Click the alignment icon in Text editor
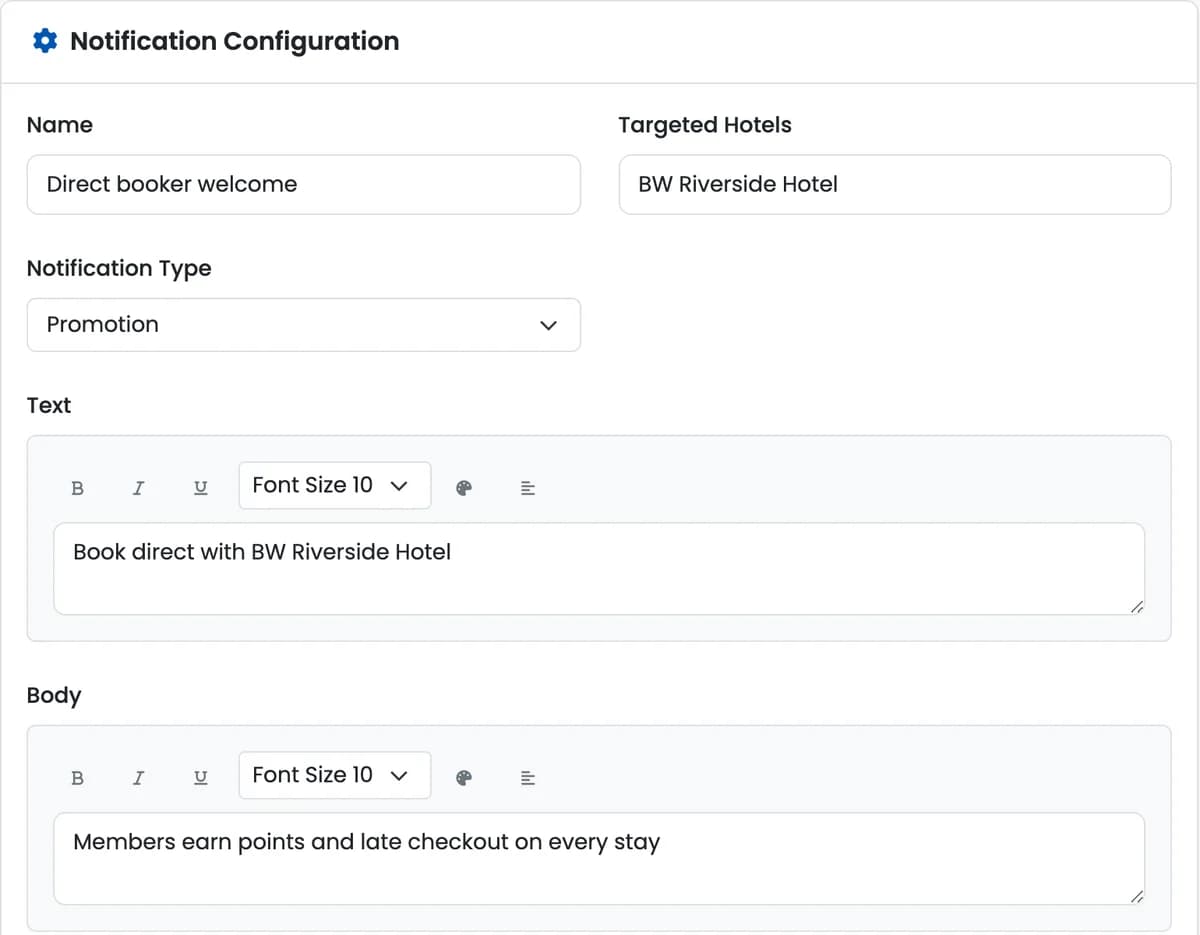 click(528, 488)
